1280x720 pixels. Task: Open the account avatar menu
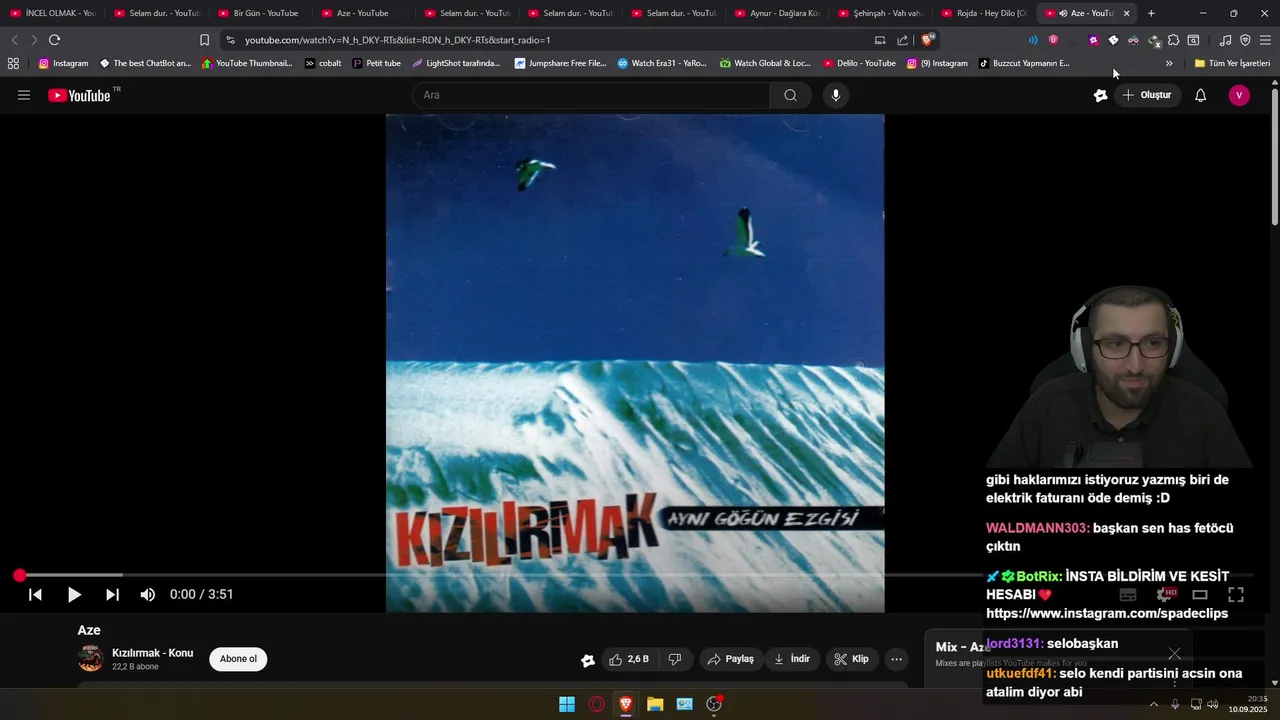[x=1239, y=95]
